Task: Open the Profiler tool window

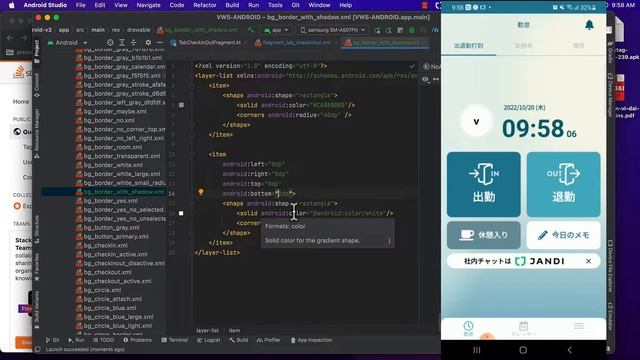Action: (269, 340)
